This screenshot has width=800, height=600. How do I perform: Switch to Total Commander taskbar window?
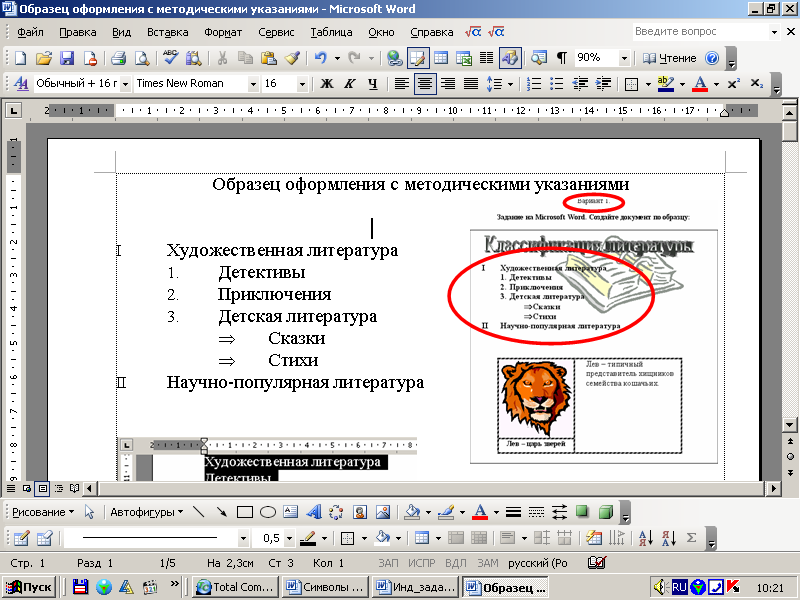pos(236,587)
